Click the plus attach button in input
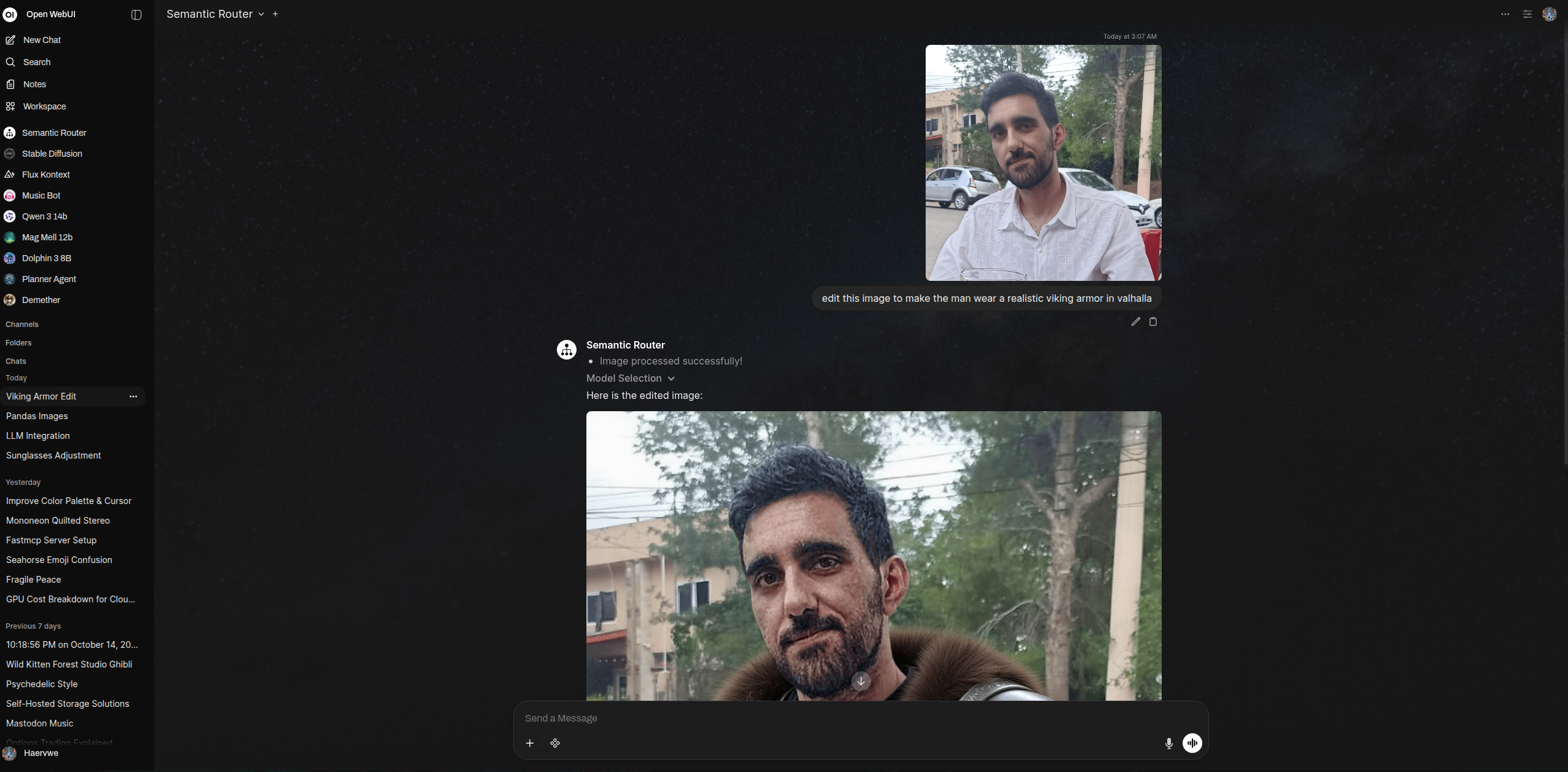 [530, 743]
